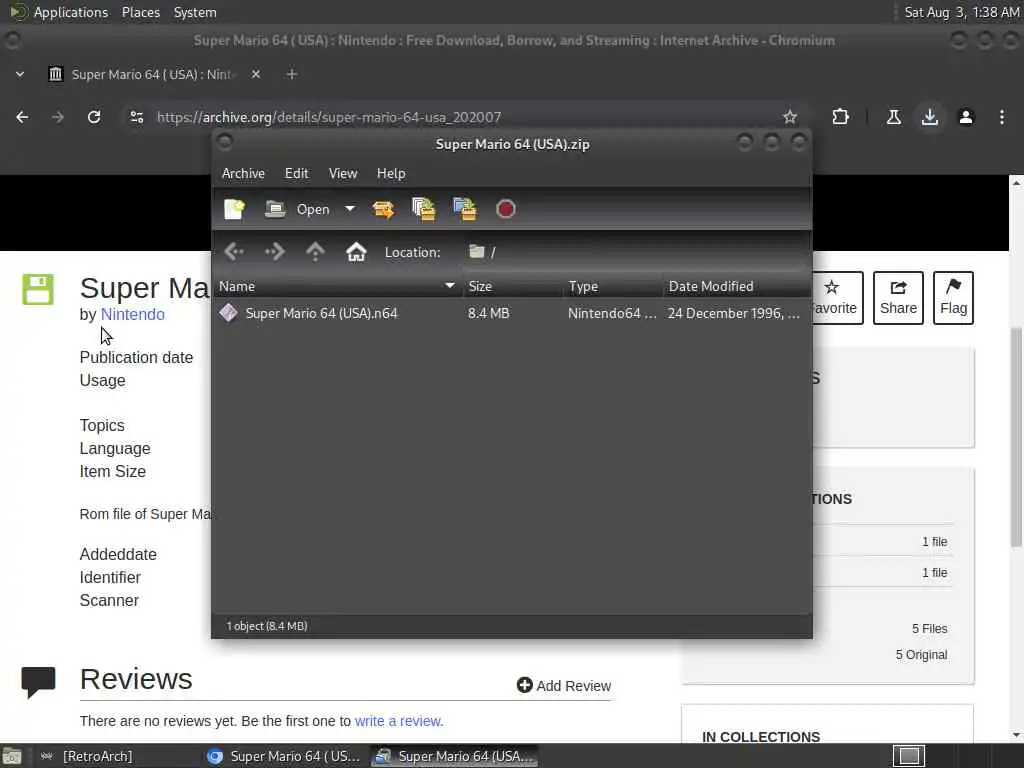Click the Extract files toolbar icon
1024x768 pixels.
pos(383,209)
